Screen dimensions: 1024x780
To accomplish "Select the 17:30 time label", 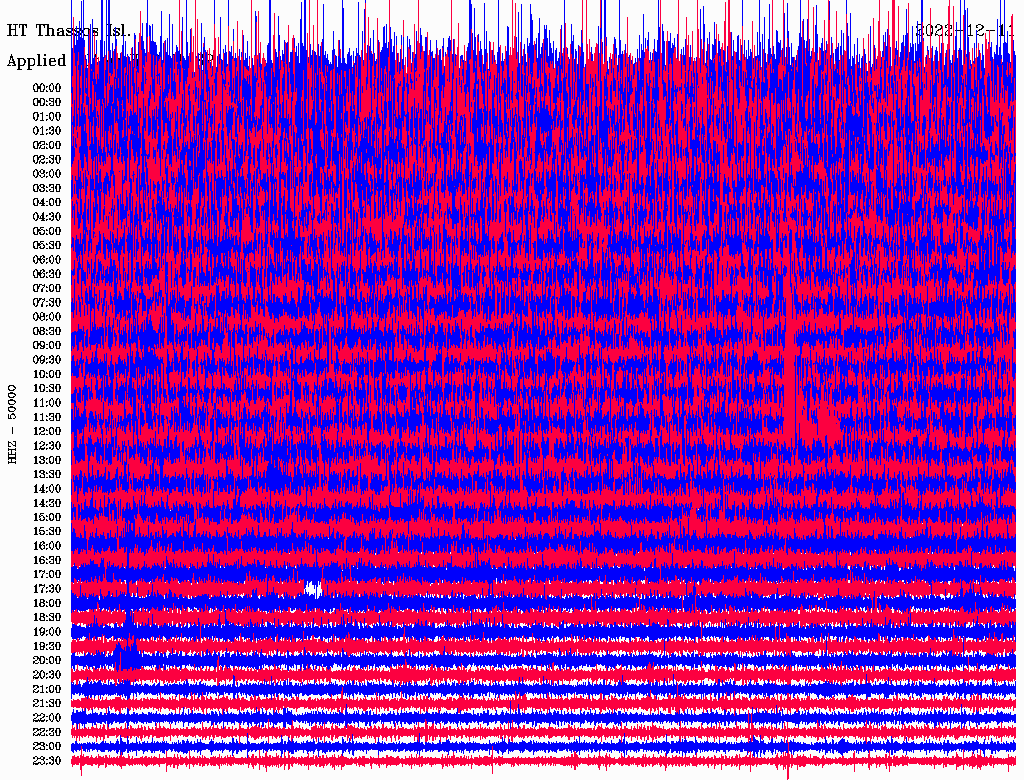I will pyautogui.click(x=47, y=589).
